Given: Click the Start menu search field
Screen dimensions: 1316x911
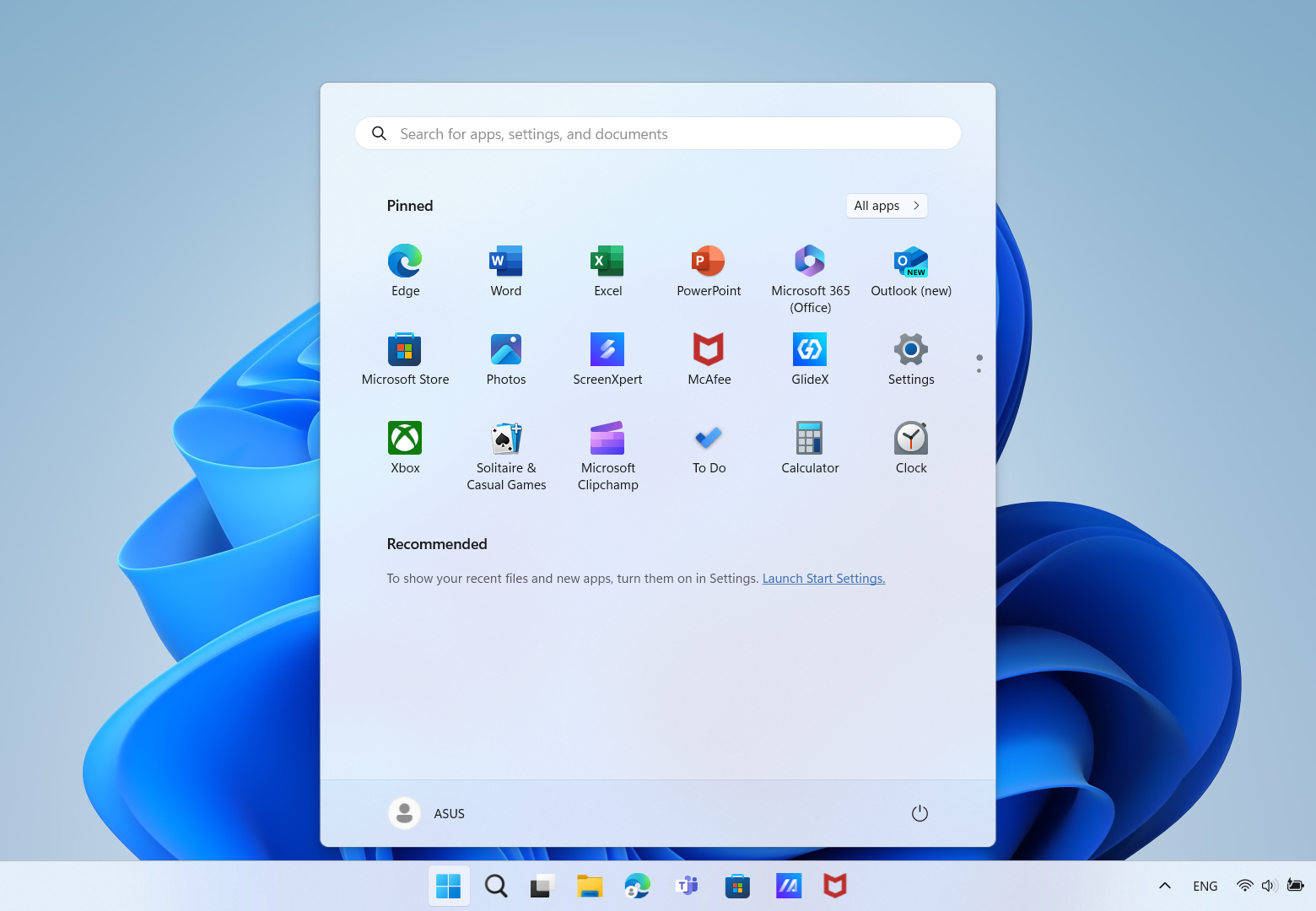Looking at the screenshot, I should point(658,133).
